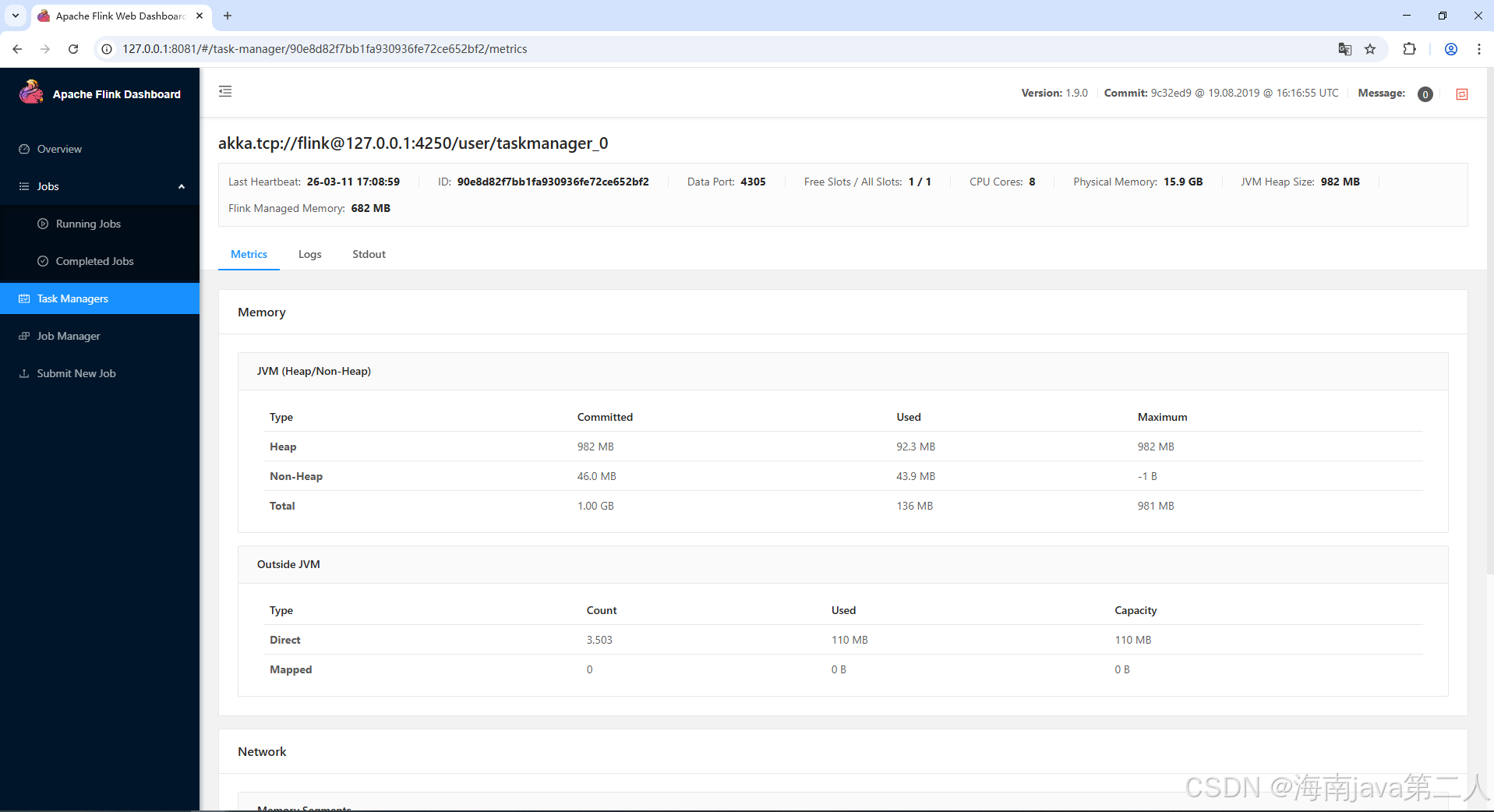The height and width of the screenshot is (812, 1494).
Task: Collapse sidebar with the menu fold icon
Action: 225,91
